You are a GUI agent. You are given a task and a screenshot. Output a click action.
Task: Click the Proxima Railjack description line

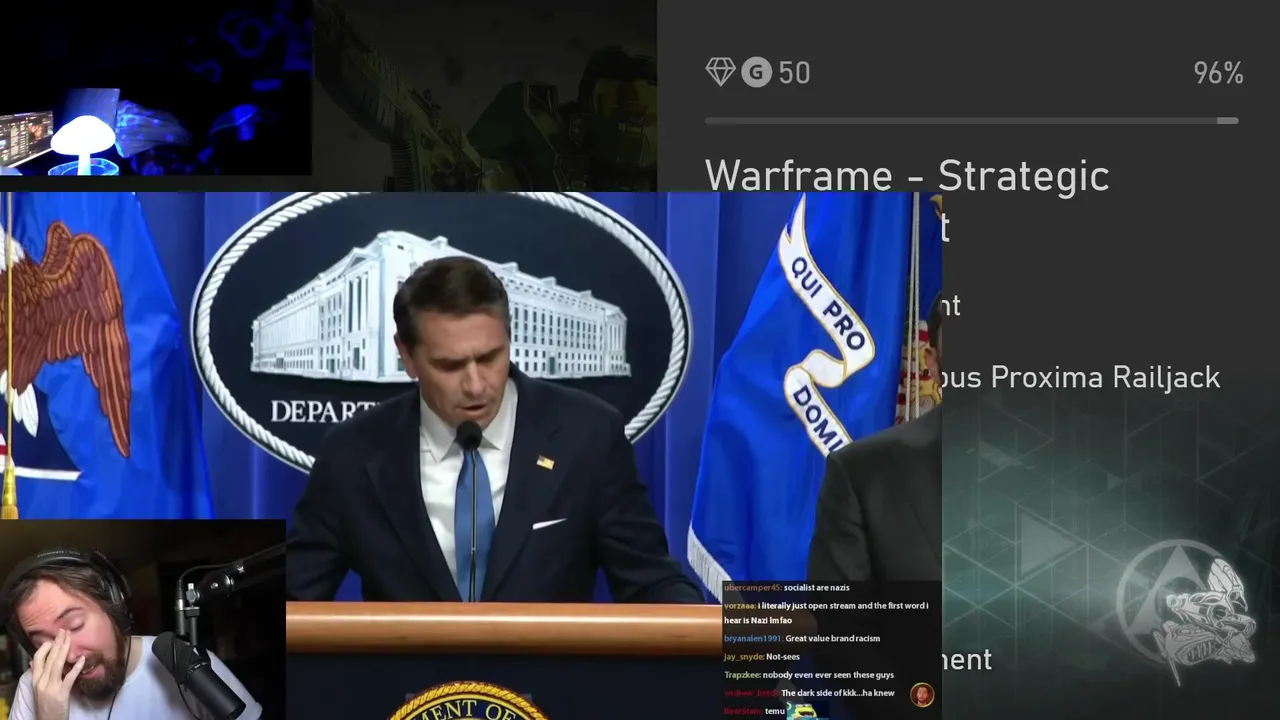(1081, 378)
